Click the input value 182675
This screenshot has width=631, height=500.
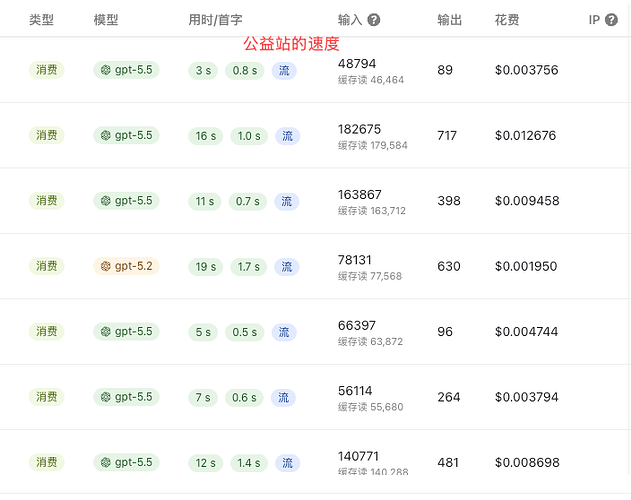[359, 129]
